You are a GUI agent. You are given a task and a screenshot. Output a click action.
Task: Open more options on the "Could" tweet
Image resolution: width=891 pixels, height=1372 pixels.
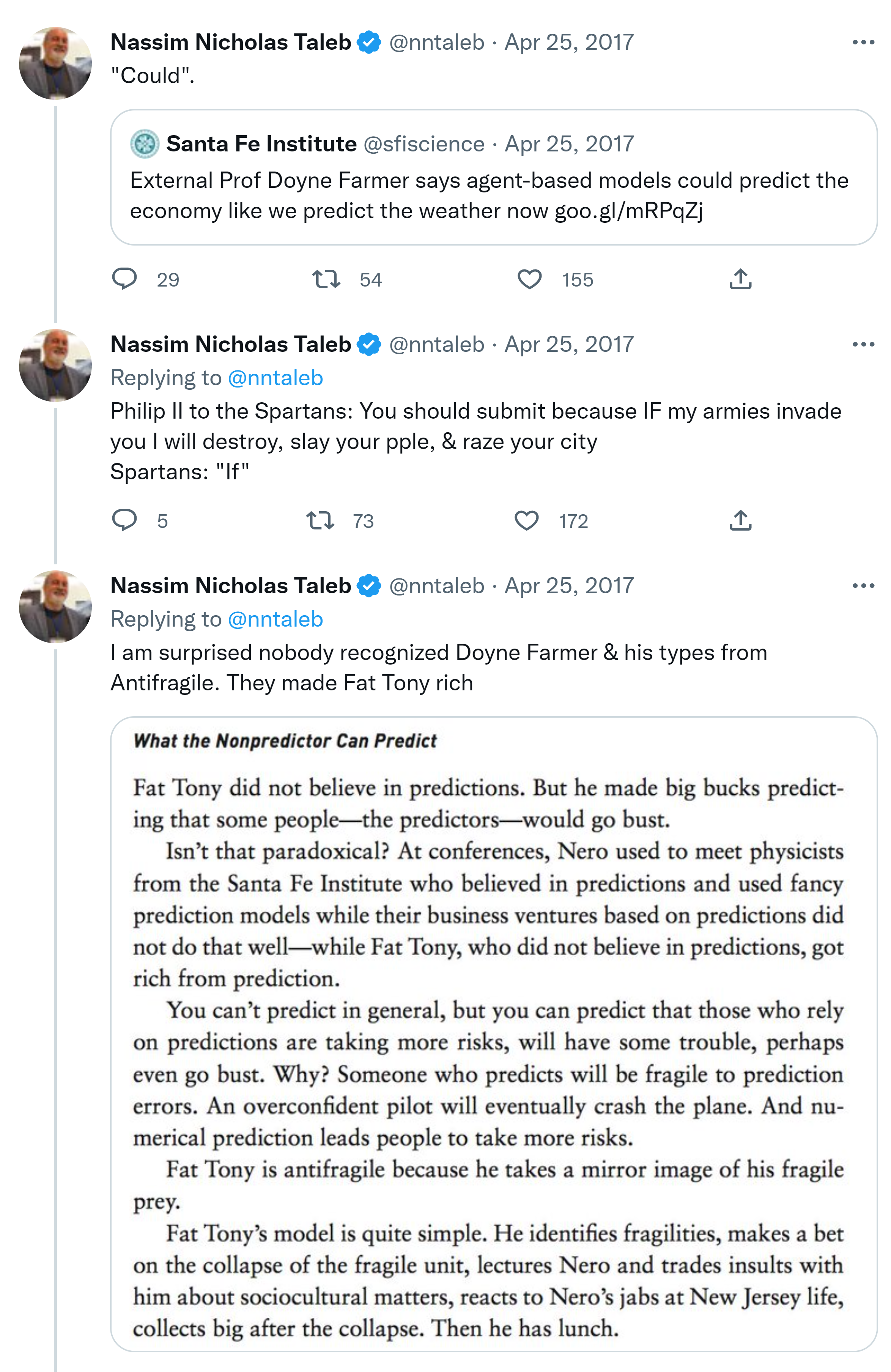tap(863, 42)
